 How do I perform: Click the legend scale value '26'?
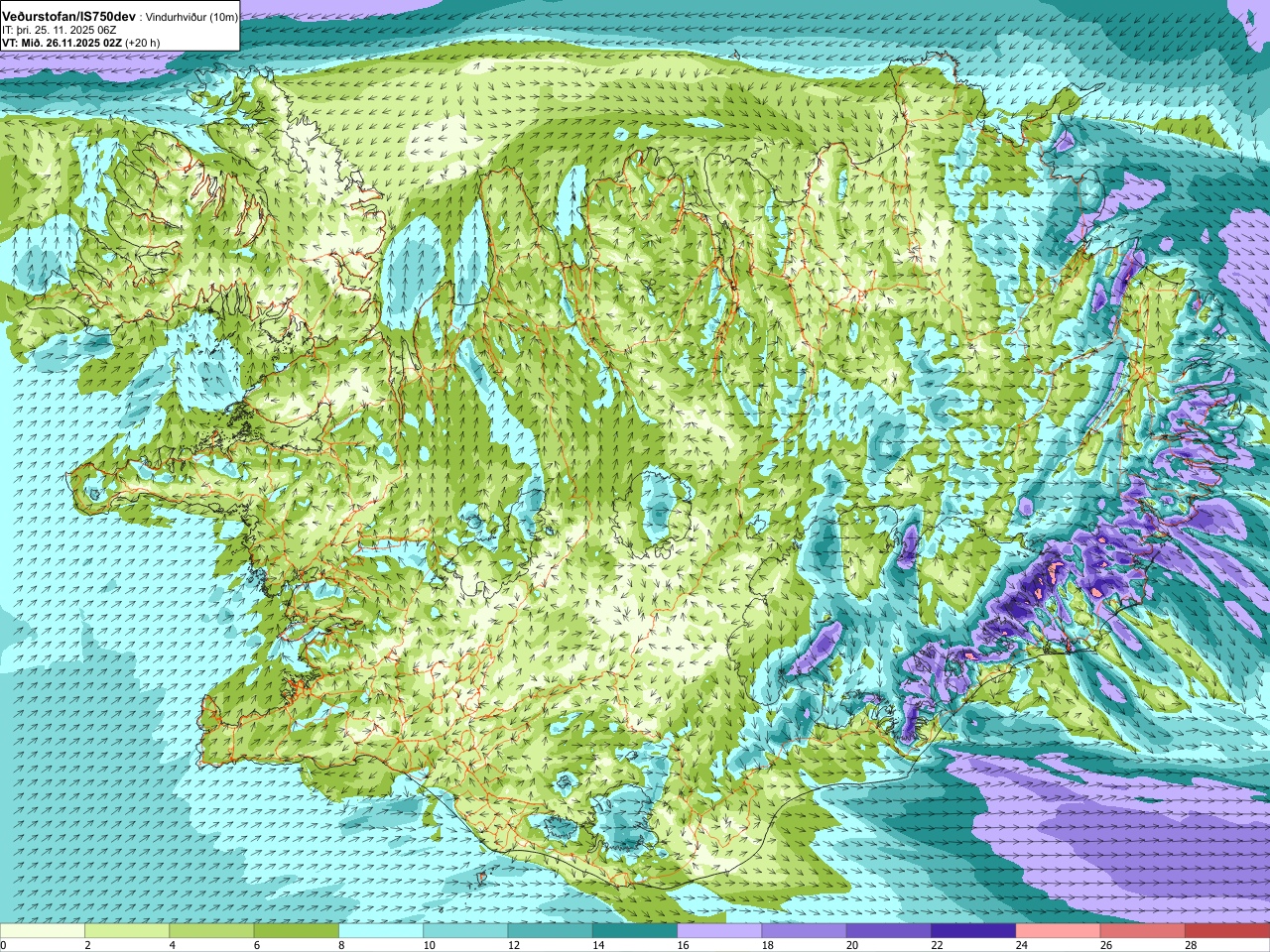coord(1107,945)
